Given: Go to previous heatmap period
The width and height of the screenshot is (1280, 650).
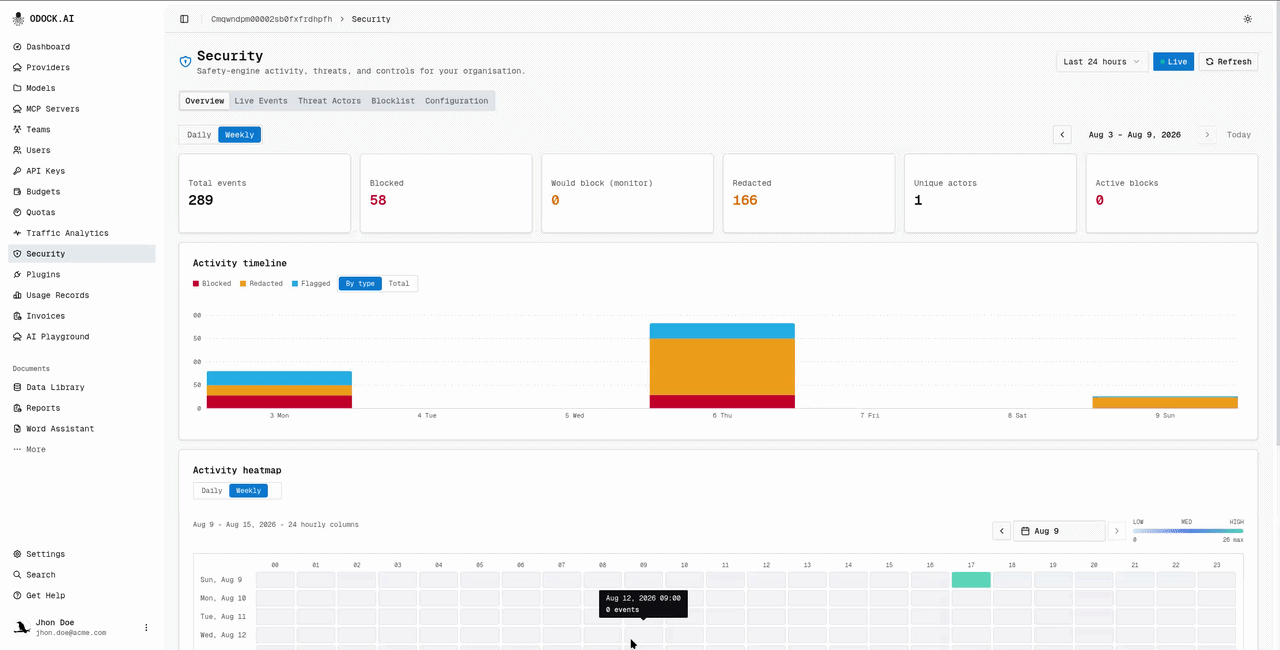Looking at the screenshot, I should pyautogui.click(x=1001, y=531).
